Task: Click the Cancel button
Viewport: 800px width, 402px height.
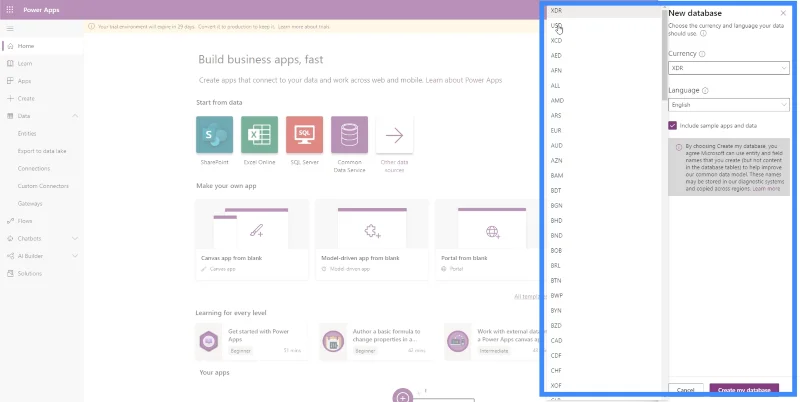Action: tap(686, 390)
